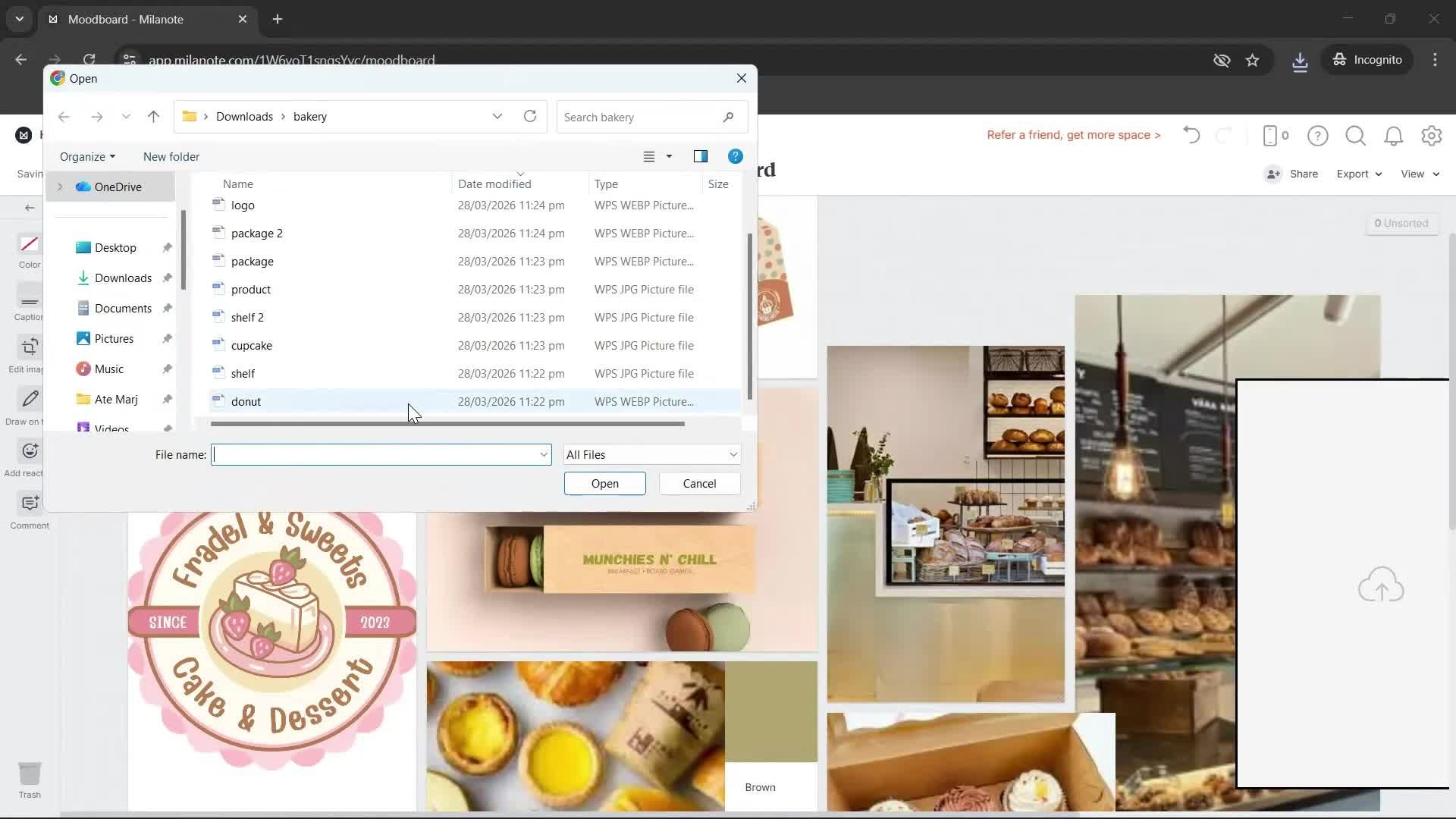Expand the OneDrive tree node
This screenshot has width=1456, height=819.
60,187
